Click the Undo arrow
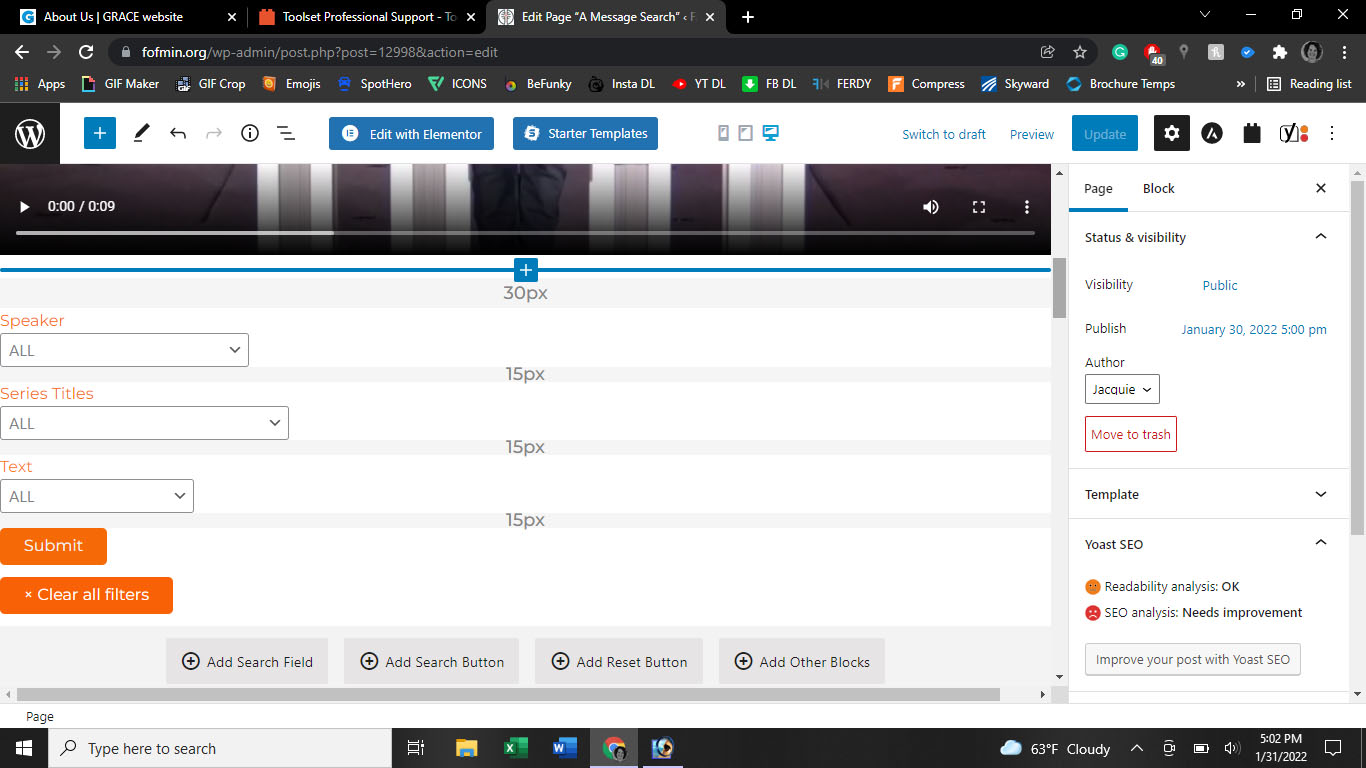This screenshot has width=1366, height=768. (x=178, y=133)
